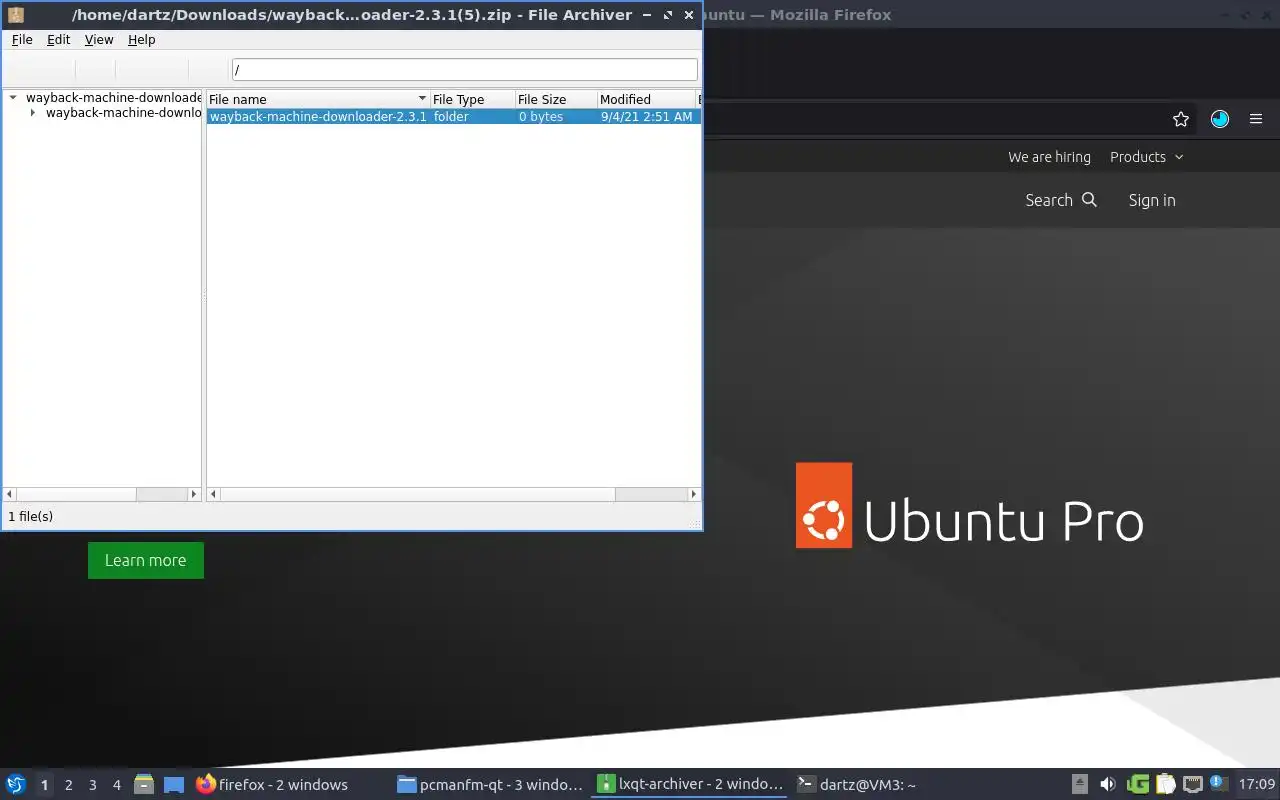Open the volume speaker tray icon
This screenshot has height=800, width=1280.
1108,785
